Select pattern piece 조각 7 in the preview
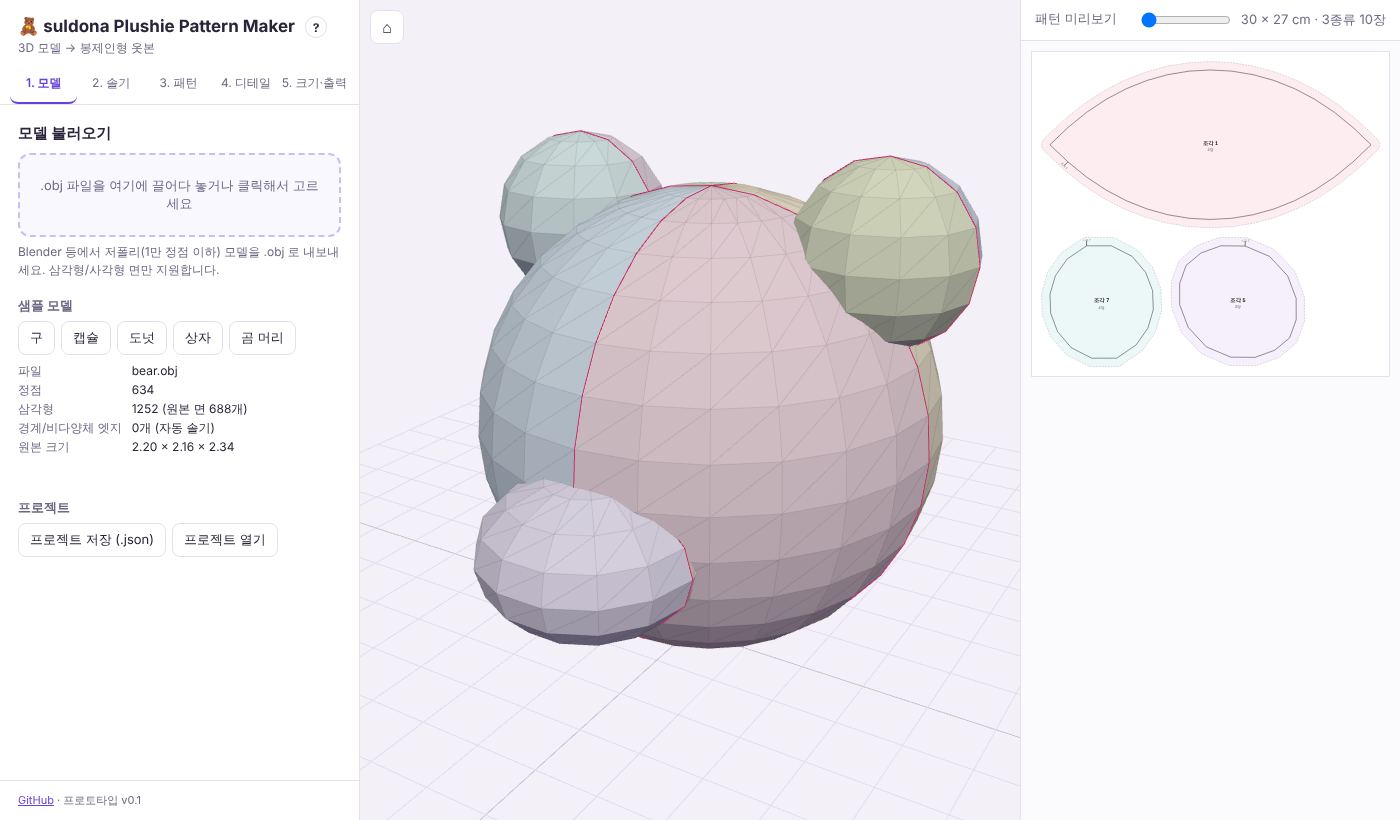 (x=1101, y=302)
